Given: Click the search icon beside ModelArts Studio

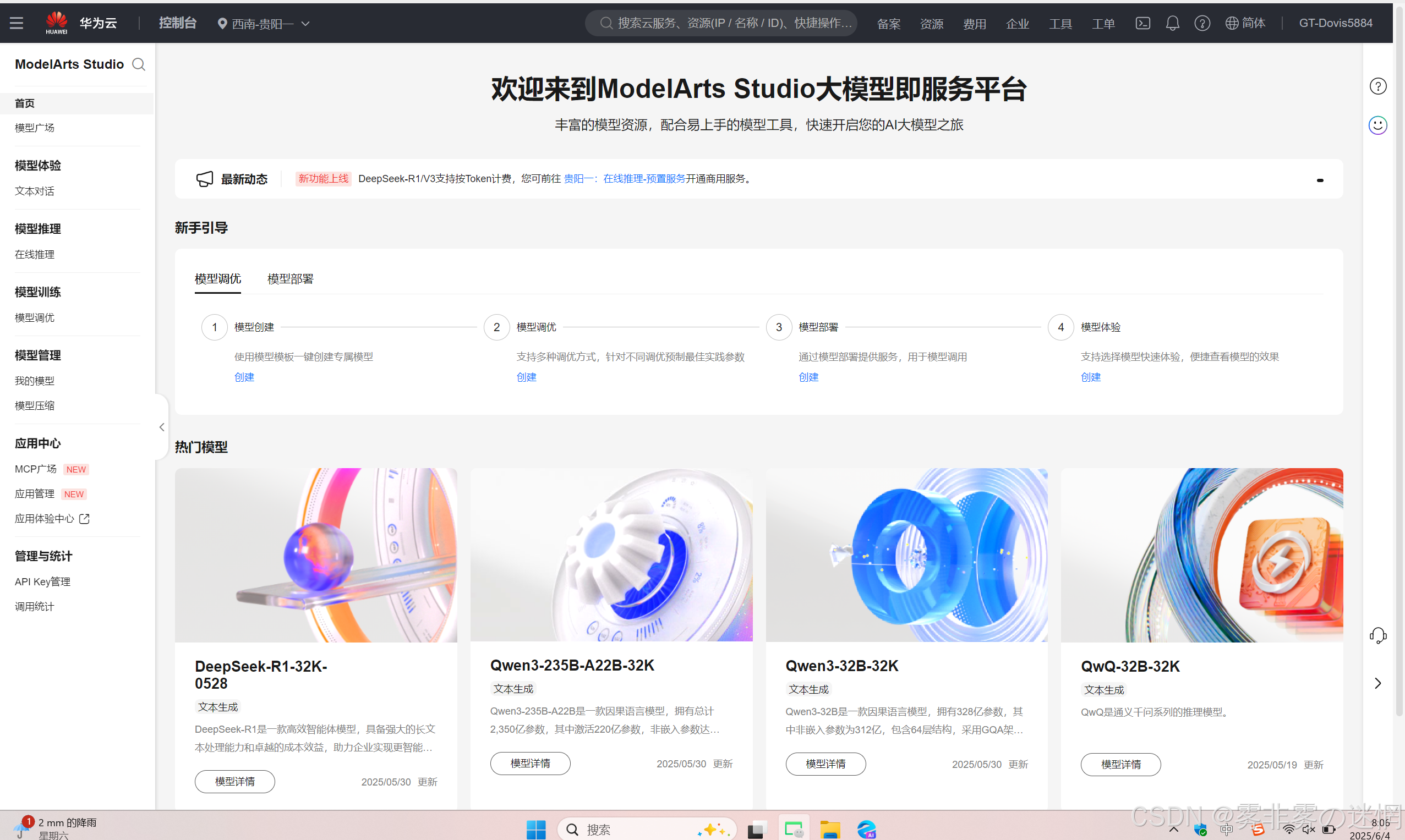Looking at the screenshot, I should (x=139, y=64).
